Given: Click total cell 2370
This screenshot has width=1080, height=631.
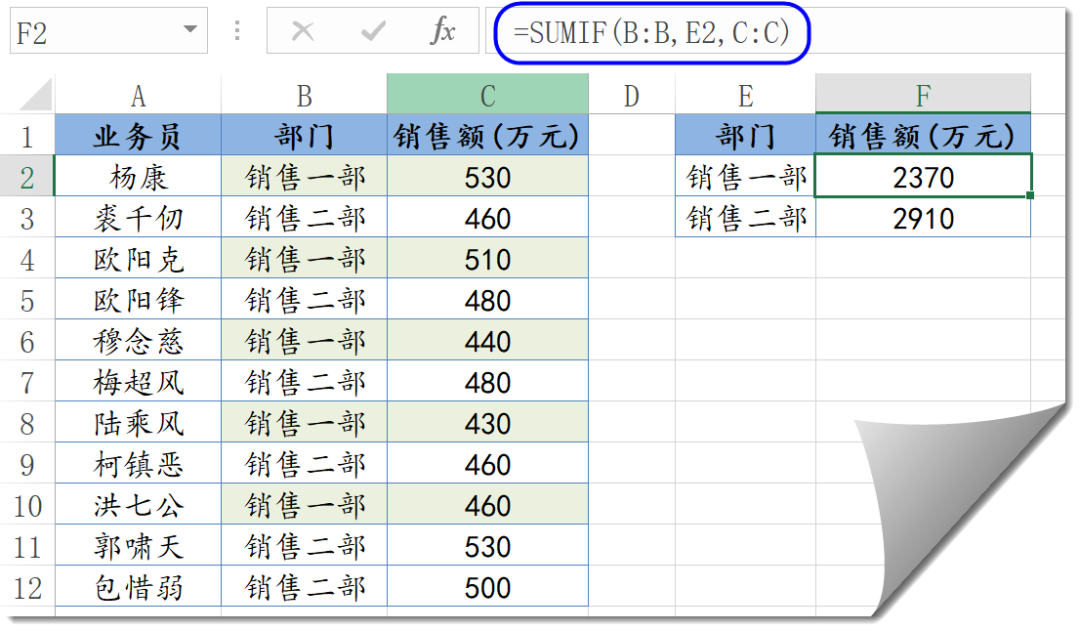Looking at the screenshot, I should pos(923,177).
